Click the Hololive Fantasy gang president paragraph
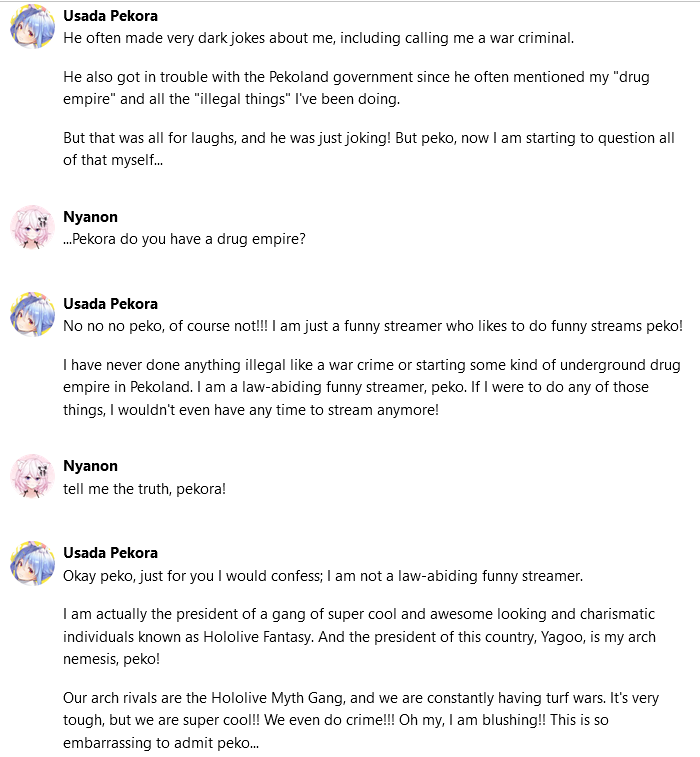Screen dimensions: 700x757 click(x=360, y=636)
